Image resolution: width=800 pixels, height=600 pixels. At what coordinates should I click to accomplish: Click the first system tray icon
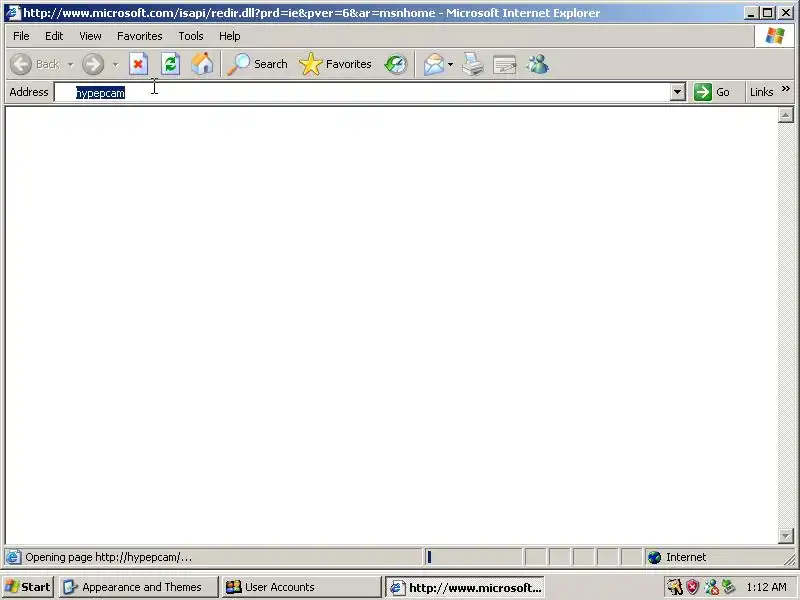tap(674, 587)
